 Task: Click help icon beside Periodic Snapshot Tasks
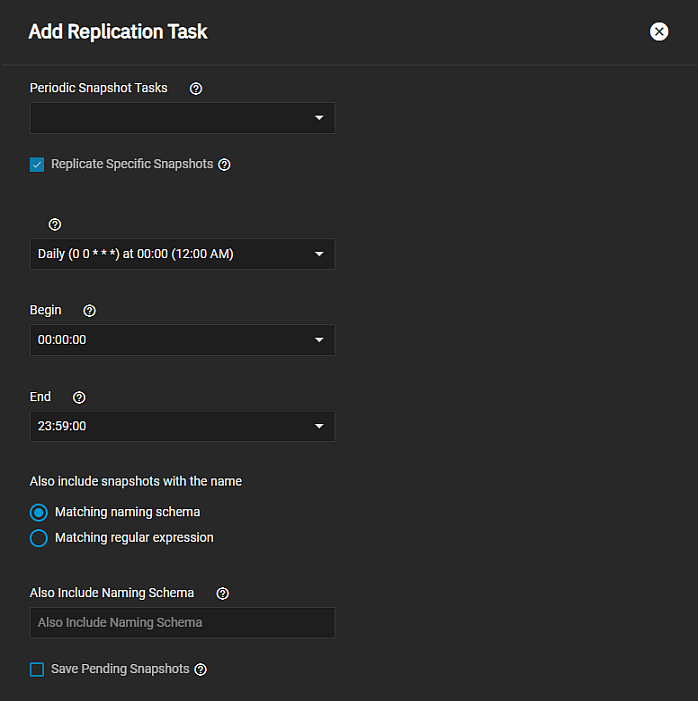[x=196, y=88]
